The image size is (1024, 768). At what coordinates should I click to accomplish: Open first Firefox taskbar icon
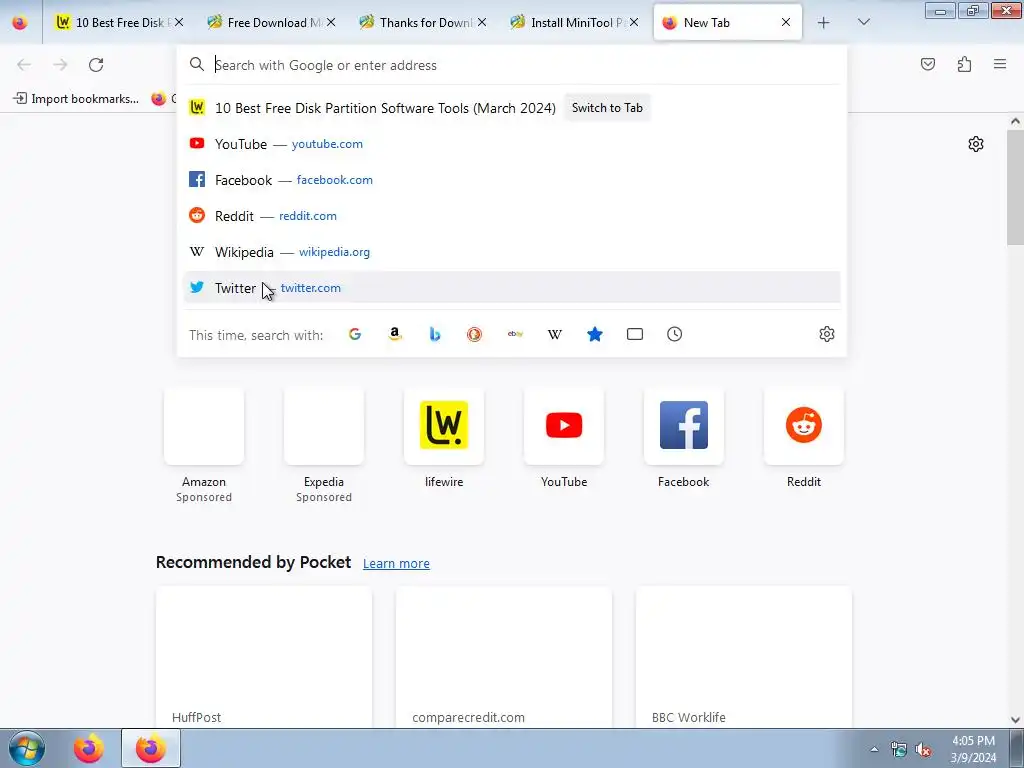pyautogui.click(x=89, y=748)
